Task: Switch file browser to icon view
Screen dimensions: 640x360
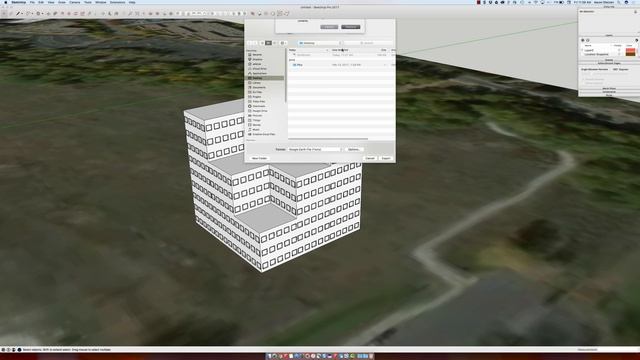Action: click(x=262, y=43)
